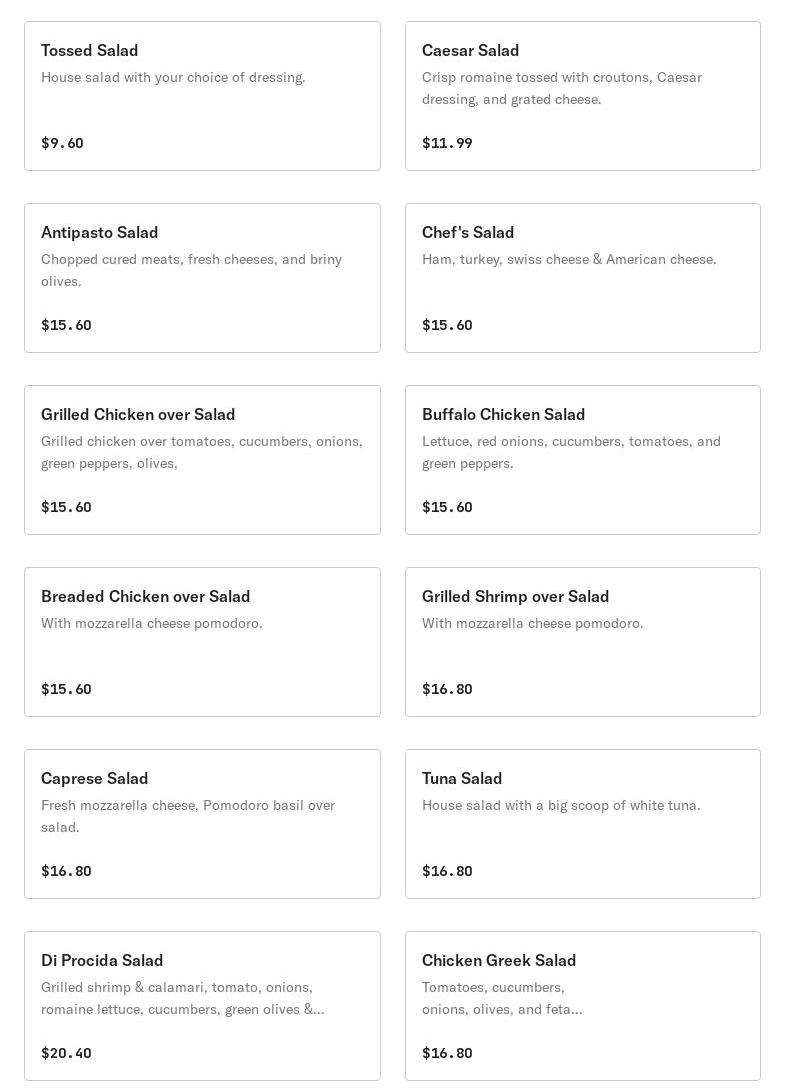The image size is (785, 1091).
Task: Click the Di Procida Salad truncated description
Action: click(x=182, y=998)
